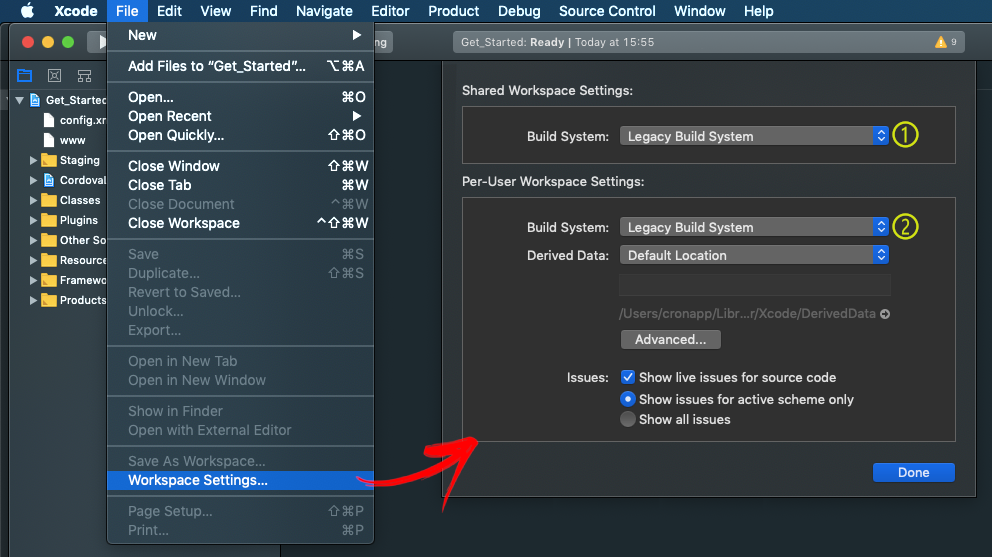Open the Debug menu
This screenshot has width=992, height=557.
(519, 11)
